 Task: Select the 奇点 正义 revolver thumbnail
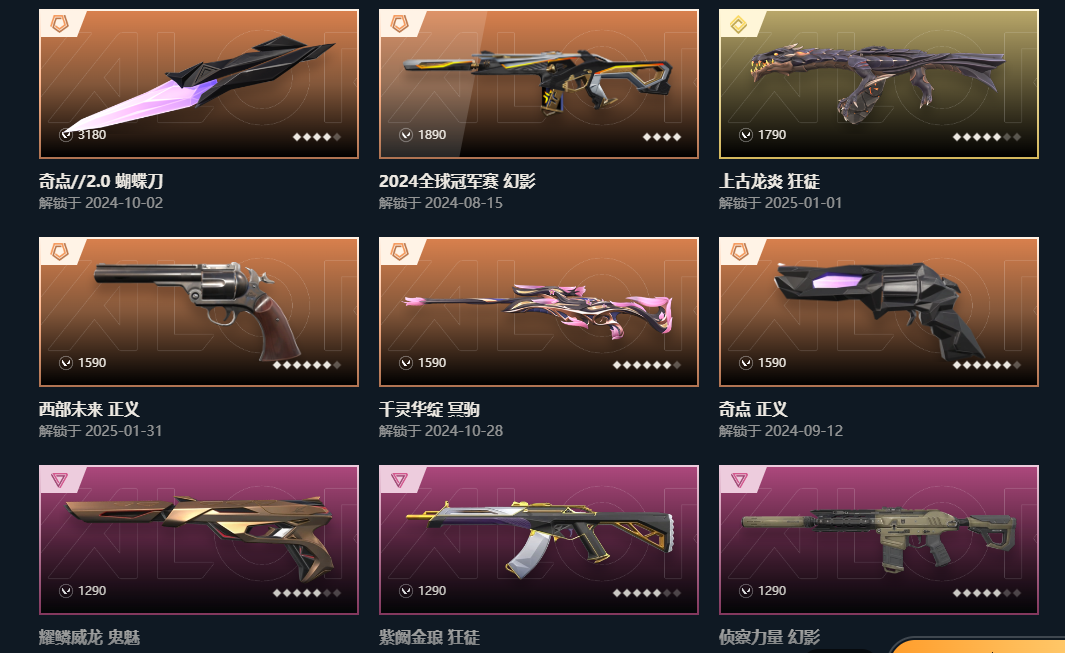coord(879,312)
